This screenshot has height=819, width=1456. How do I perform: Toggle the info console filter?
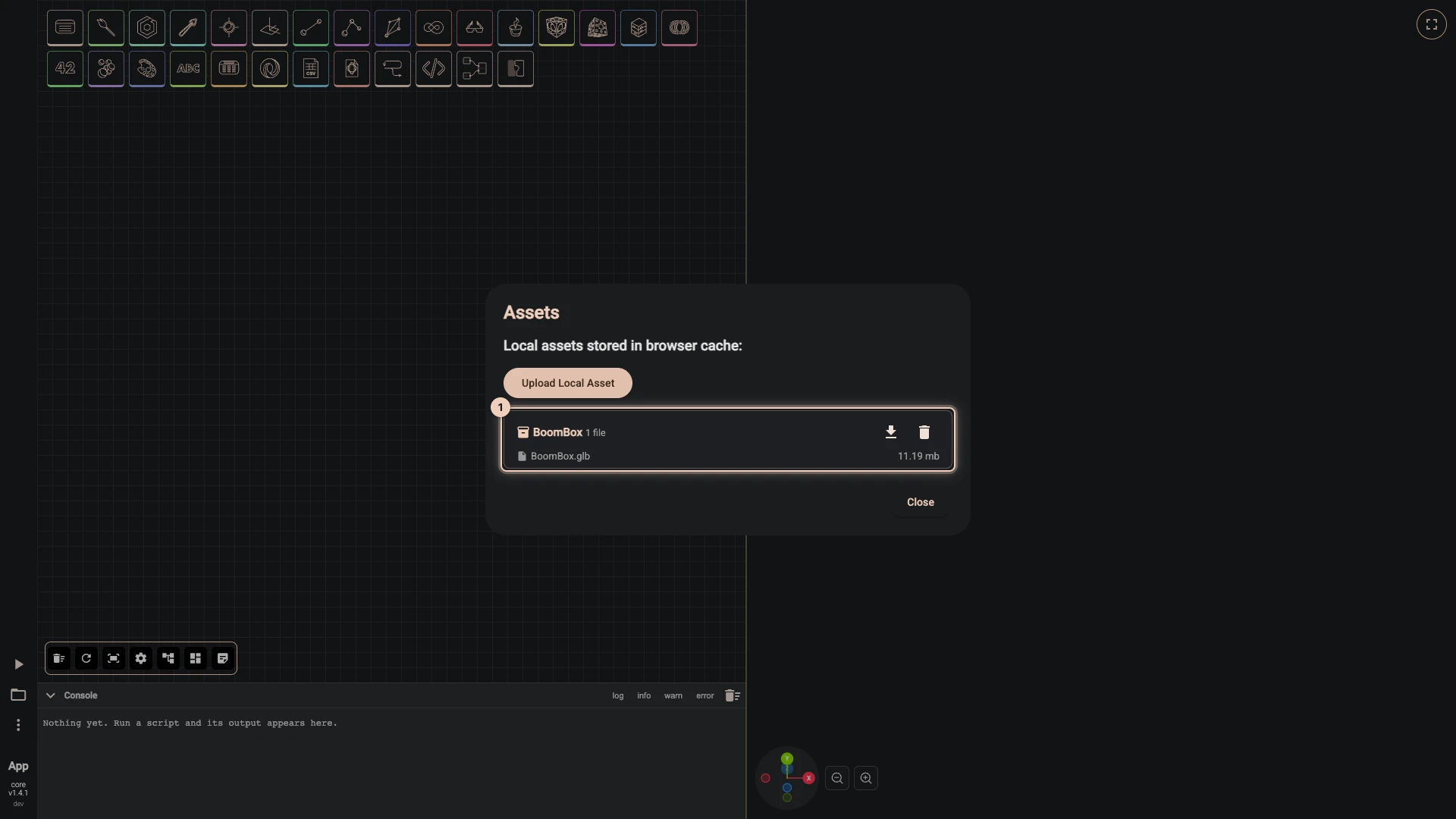644,695
